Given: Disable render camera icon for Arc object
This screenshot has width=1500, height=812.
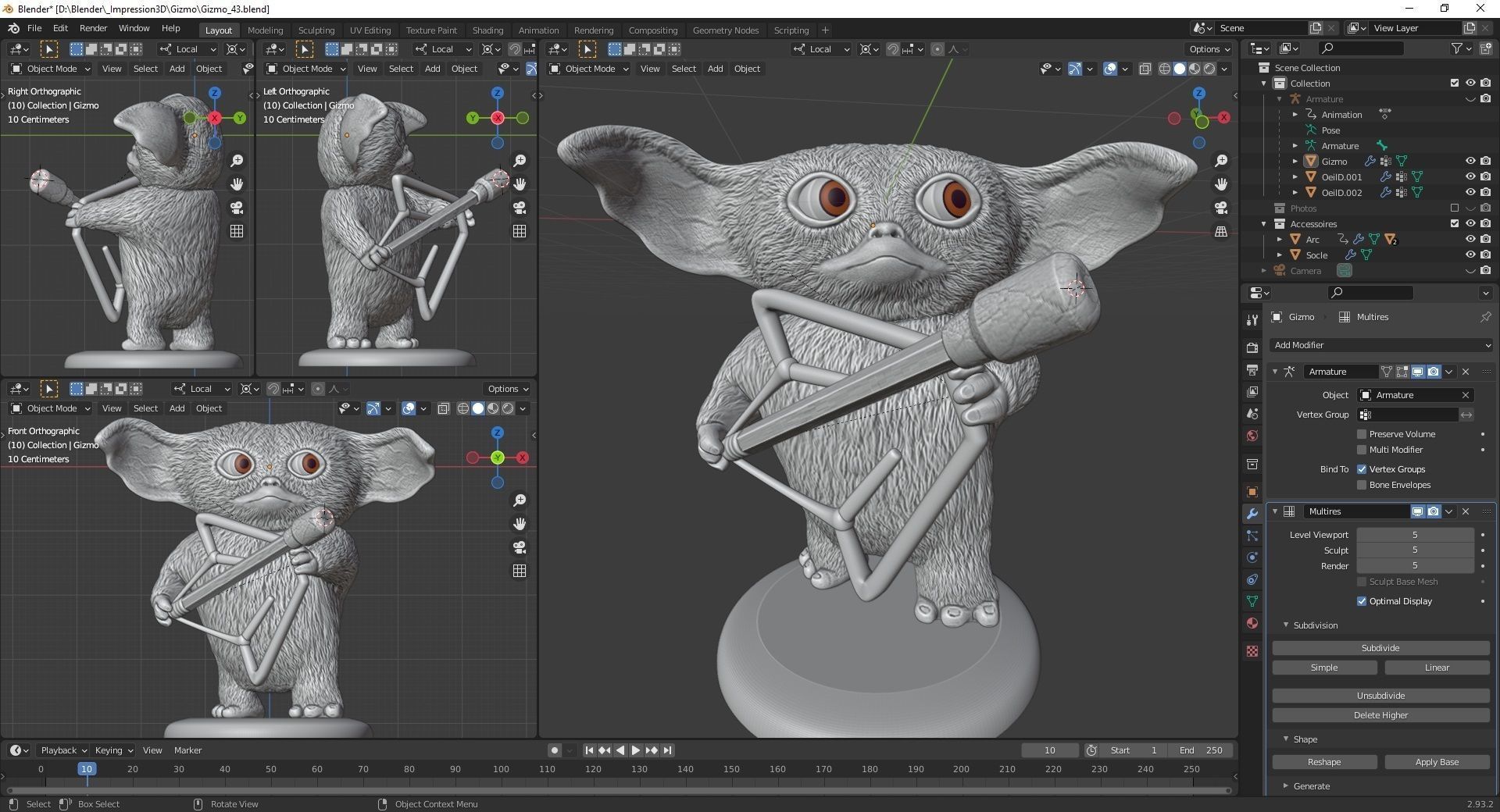Looking at the screenshot, I should [x=1485, y=239].
